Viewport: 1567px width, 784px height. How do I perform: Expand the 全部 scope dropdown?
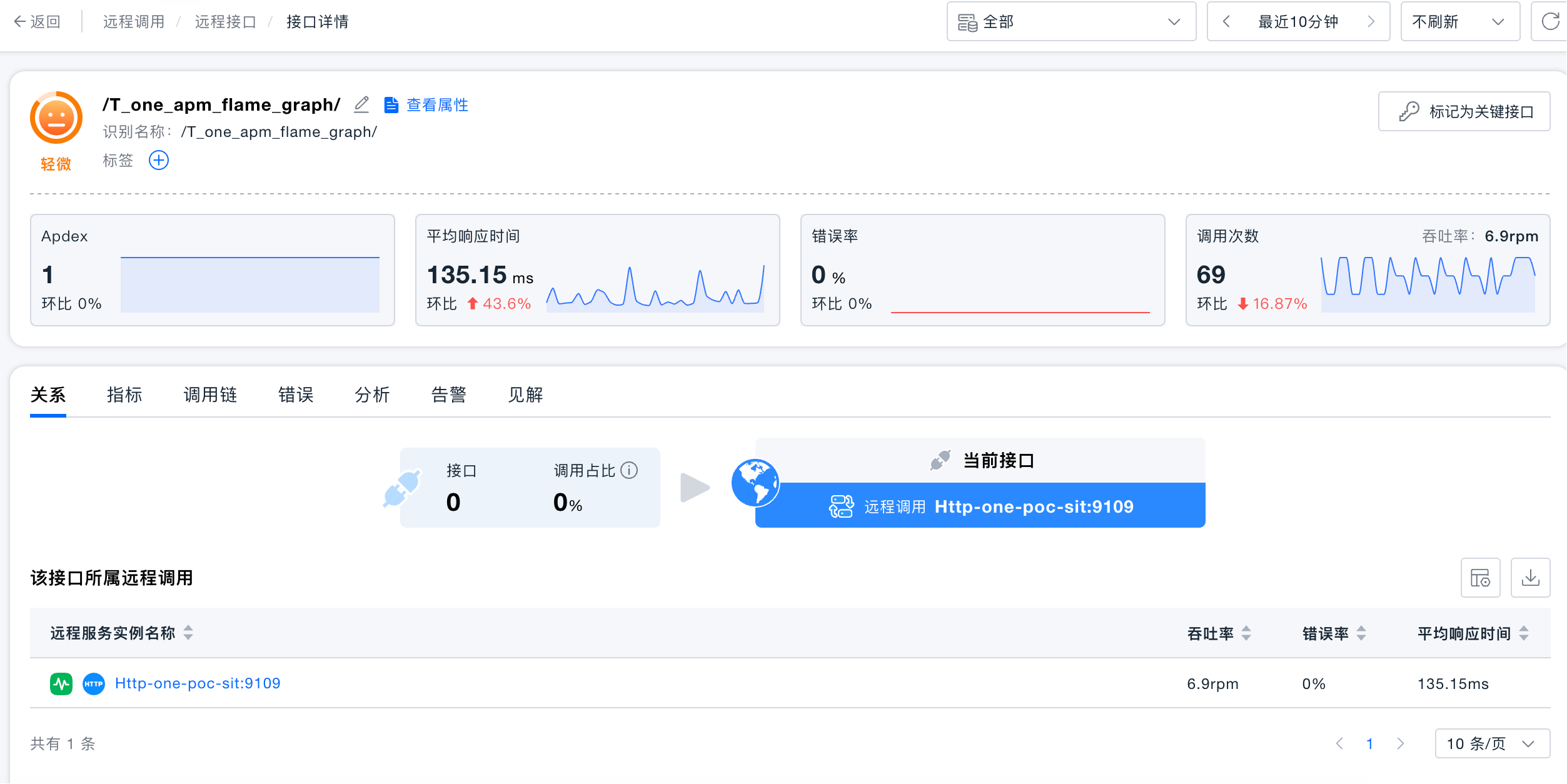coord(1071,22)
